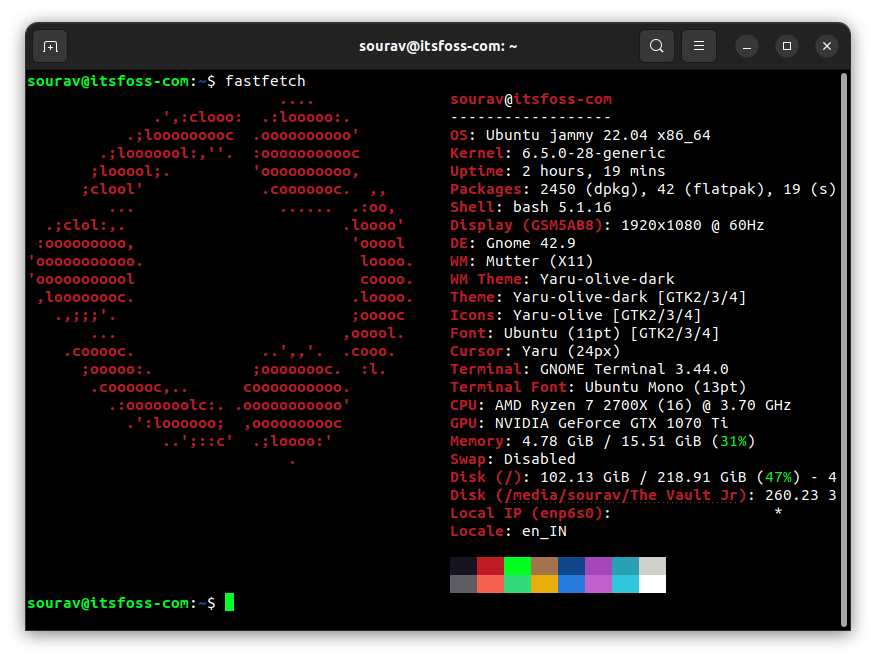Click the window title sourav@itsfoss-com: ~
876x659 pixels.
[x=437, y=46]
